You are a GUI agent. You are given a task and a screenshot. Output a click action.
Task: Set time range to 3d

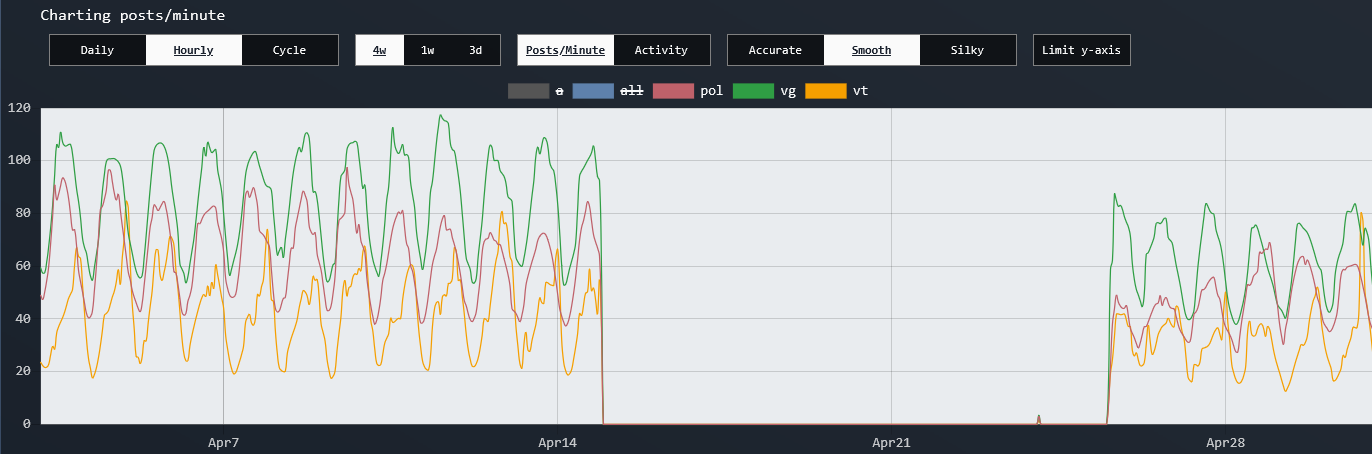pos(476,50)
